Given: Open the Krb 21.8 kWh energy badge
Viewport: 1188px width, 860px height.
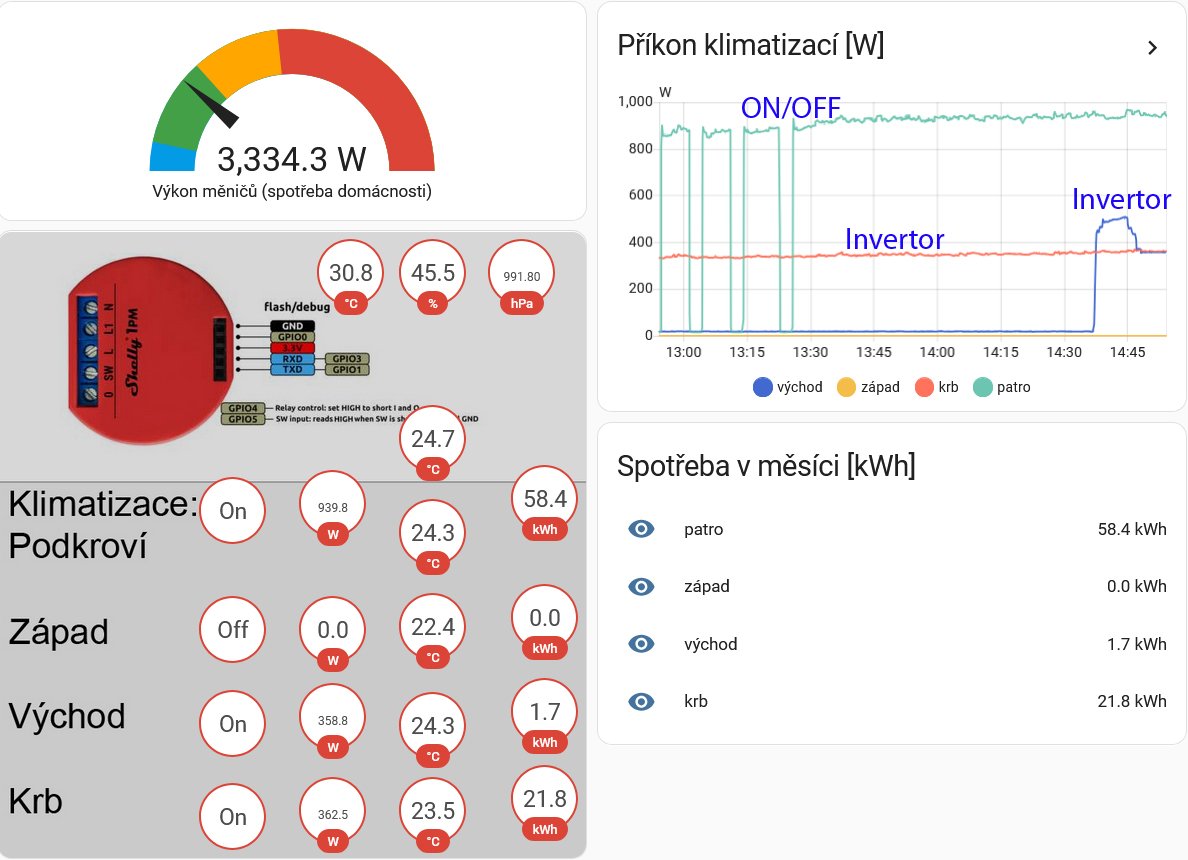Looking at the screenshot, I should pyautogui.click(x=545, y=803).
